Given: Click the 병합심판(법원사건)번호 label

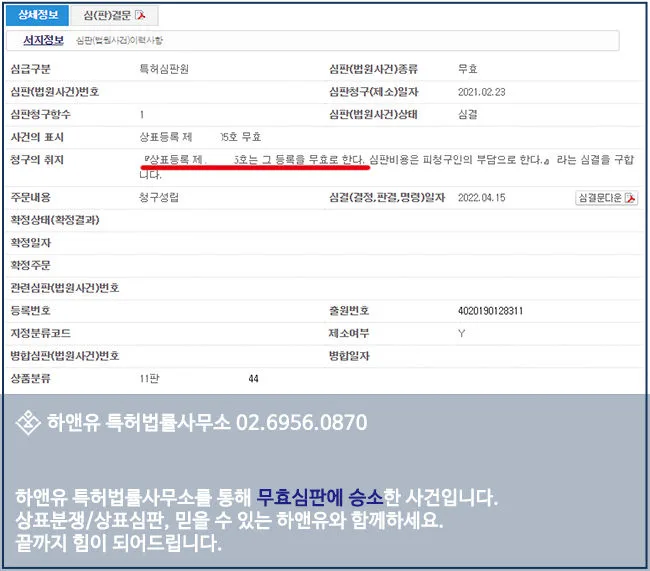Looking at the screenshot, I should [65, 356].
